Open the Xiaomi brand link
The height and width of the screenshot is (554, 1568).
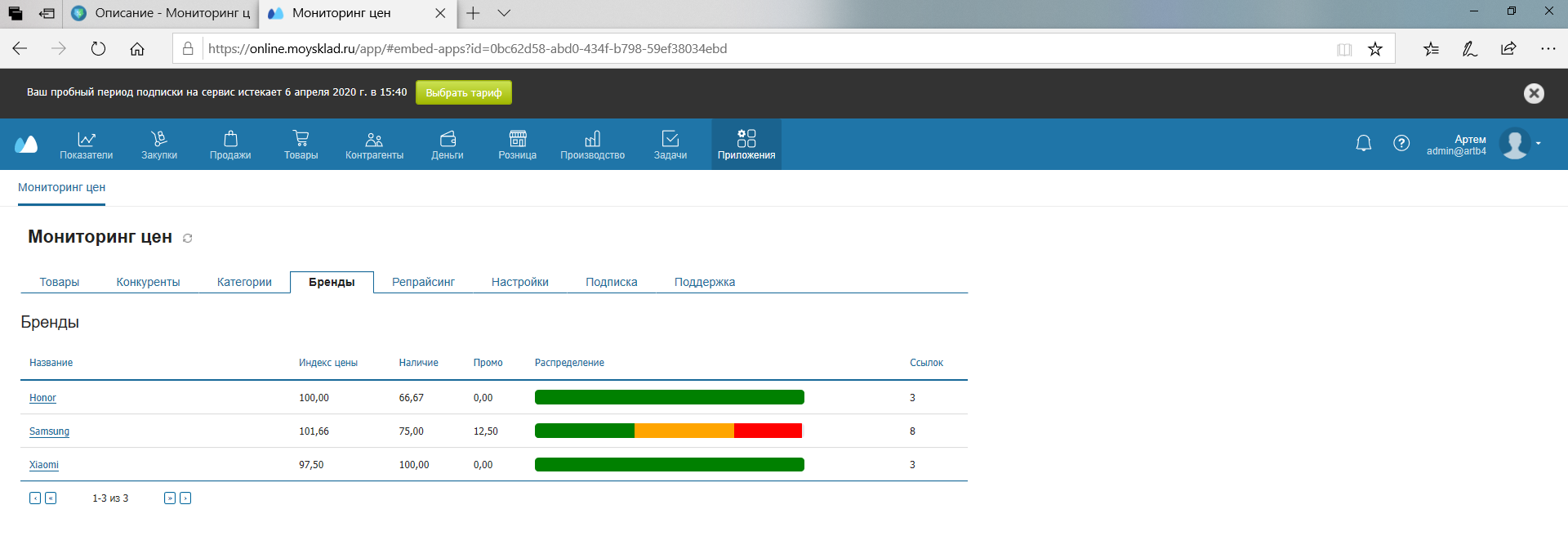pyautogui.click(x=44, y=465)
